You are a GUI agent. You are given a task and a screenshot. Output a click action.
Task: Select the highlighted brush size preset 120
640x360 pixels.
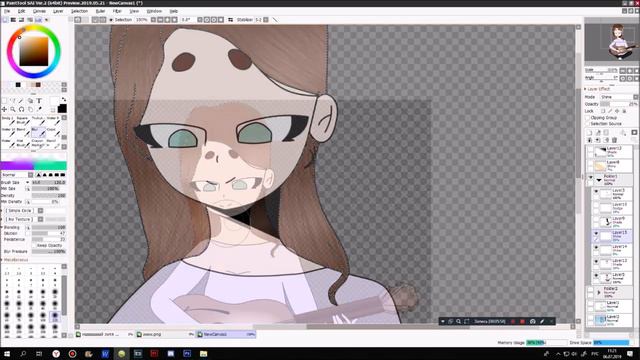55,316
